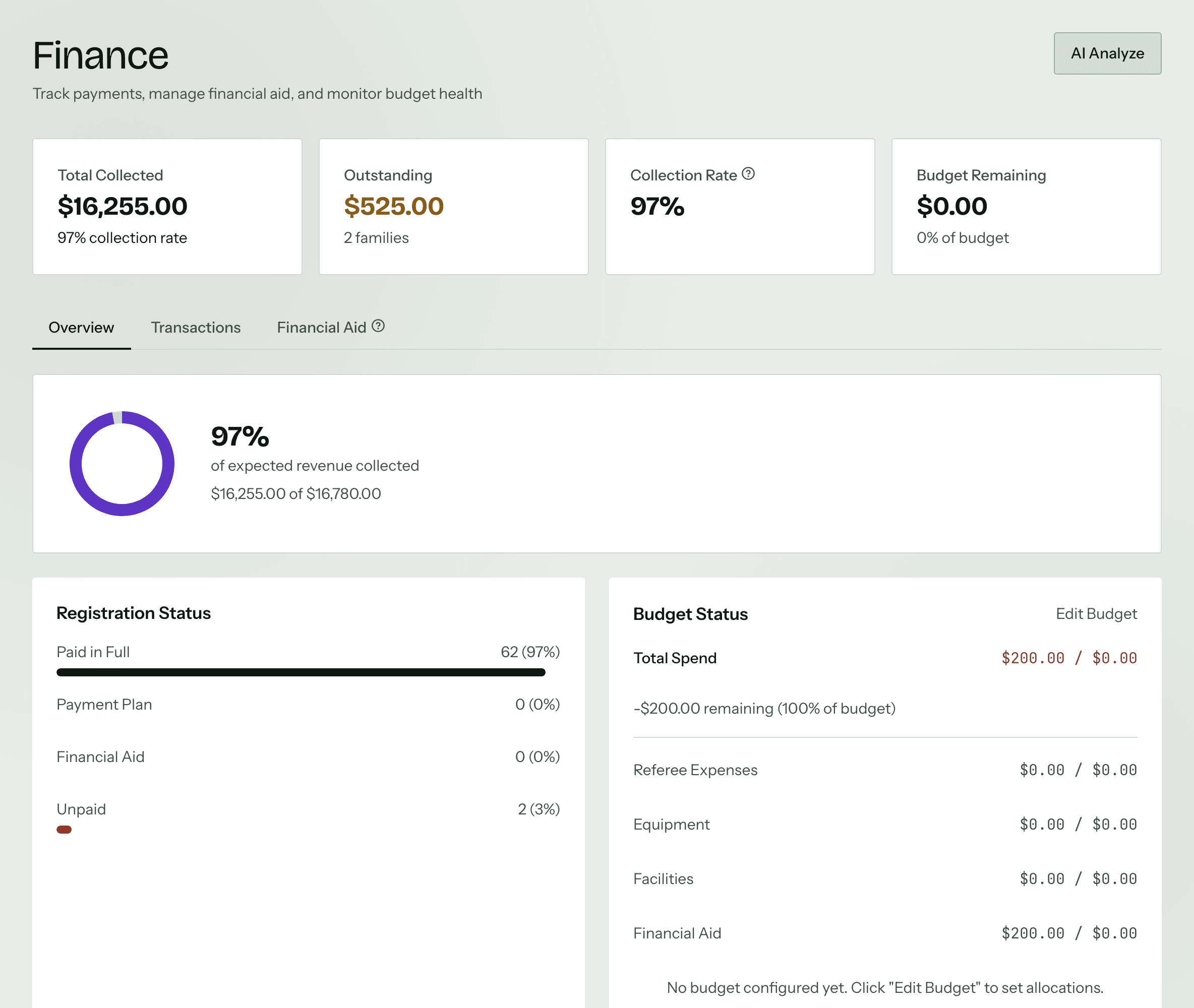Click Financial Aid label in Registration Status
The image size is (1194, 1008).
tap(101, 757)
